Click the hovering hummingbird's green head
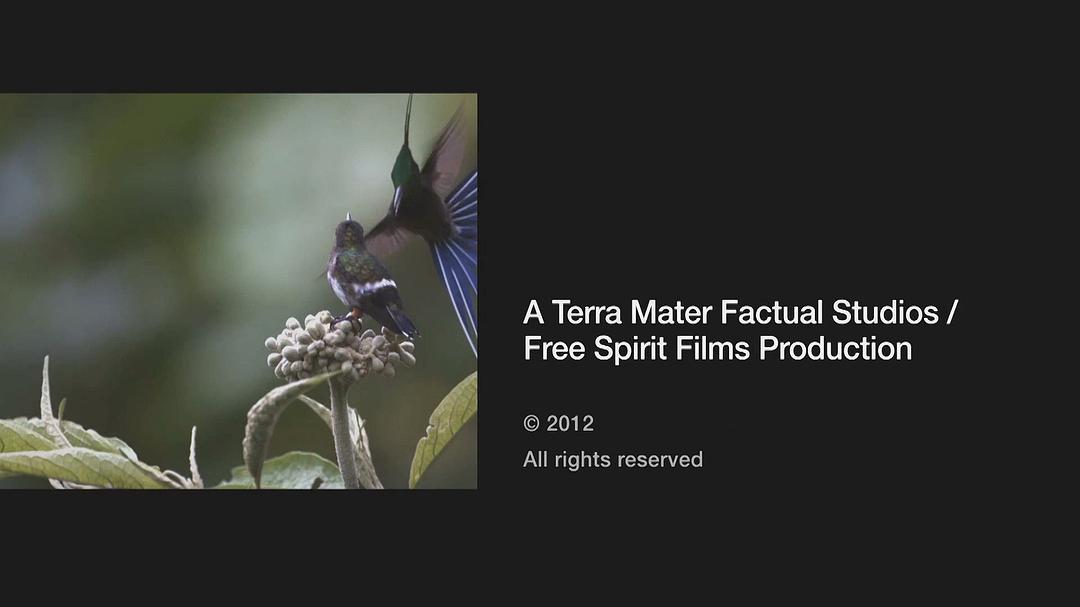This screenshot has width=1080, height=607. point(404,165)
